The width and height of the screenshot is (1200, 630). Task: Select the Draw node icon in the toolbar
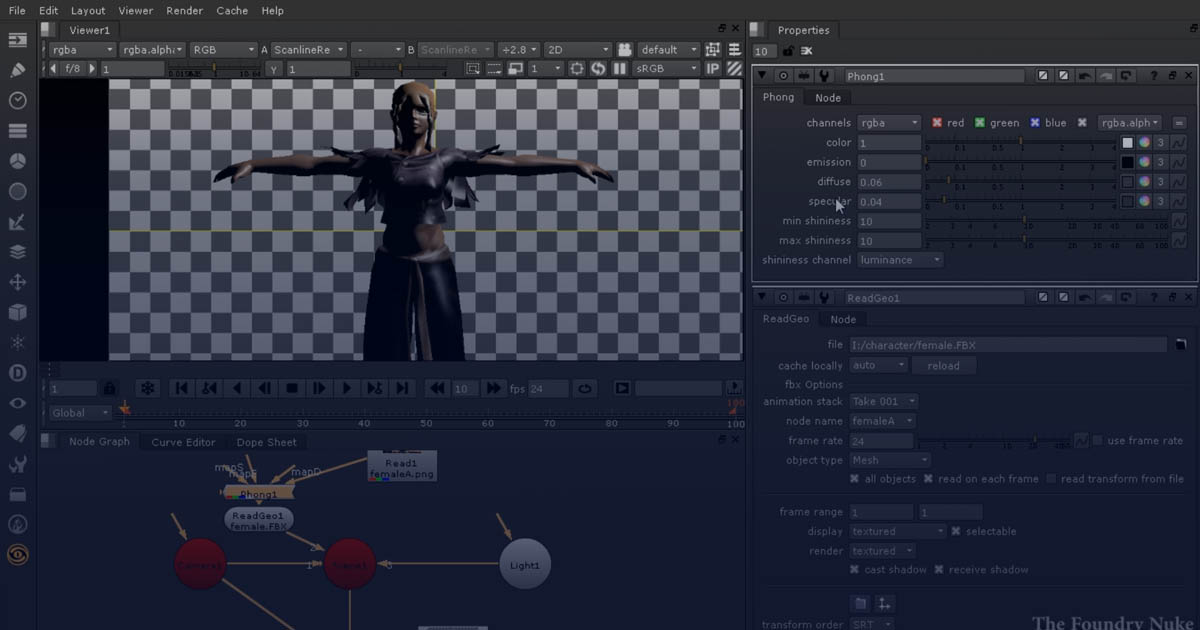pos(17,70)
